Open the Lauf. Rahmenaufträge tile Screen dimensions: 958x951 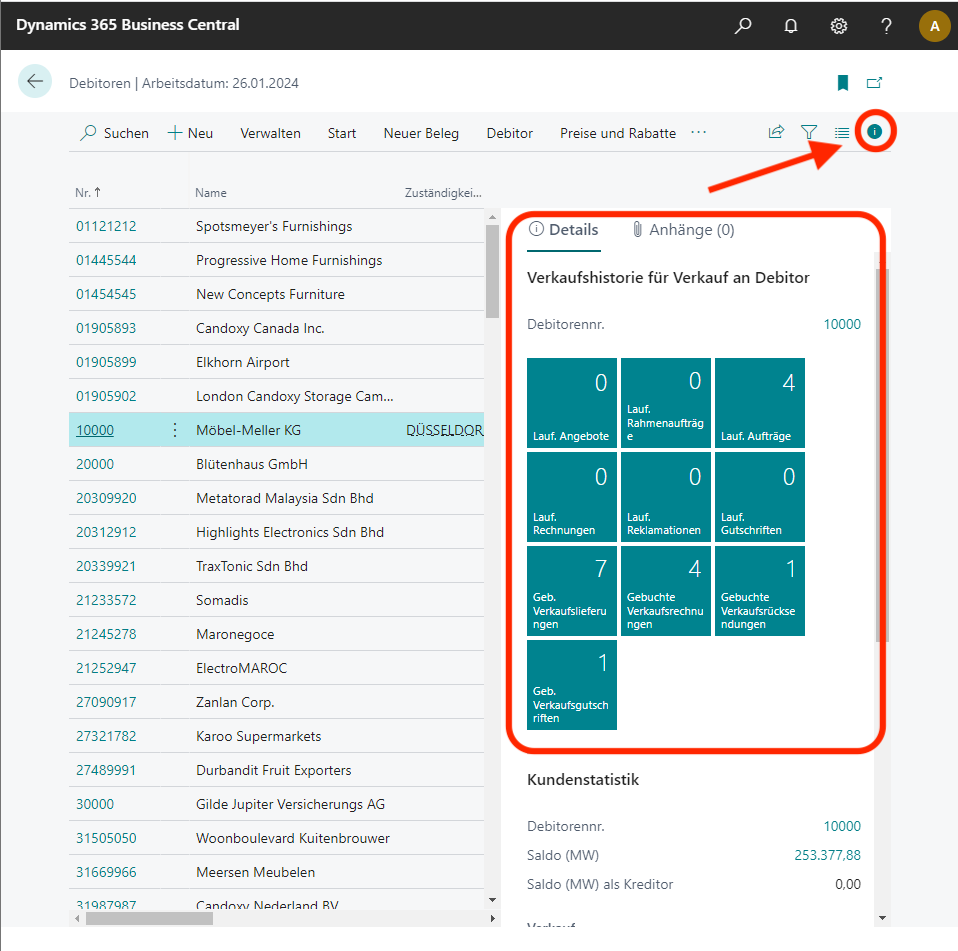[x=666, y=403]
